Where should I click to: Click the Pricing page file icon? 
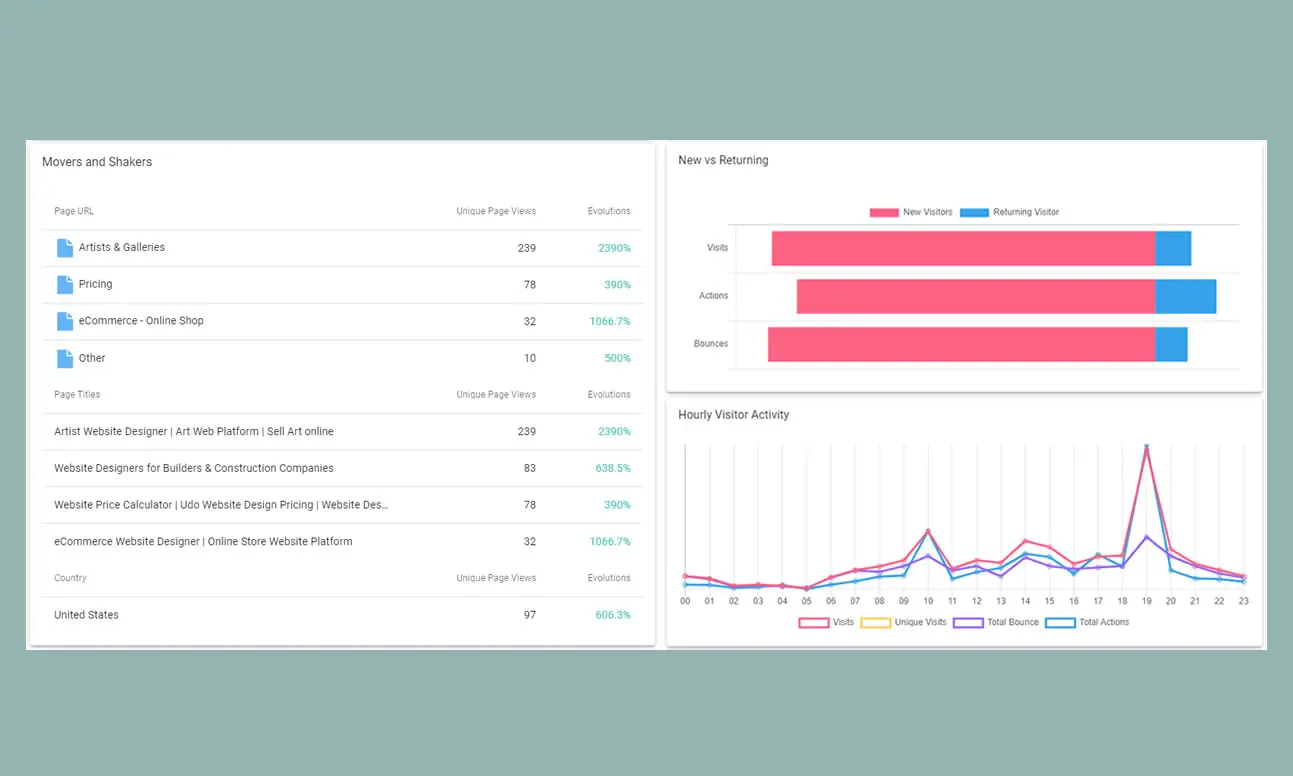[x=65, y=285]
